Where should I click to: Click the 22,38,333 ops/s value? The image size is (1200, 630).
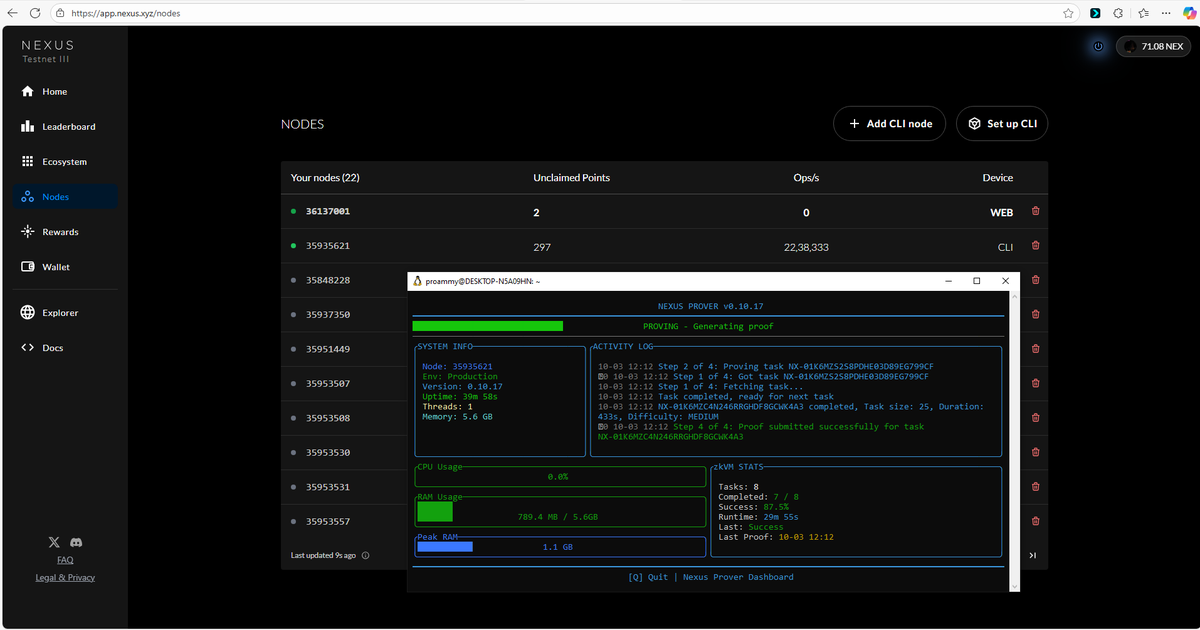(x=806, y=246)
